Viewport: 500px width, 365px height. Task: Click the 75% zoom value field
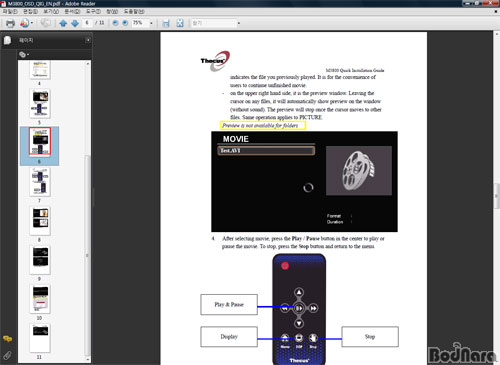tap(139, 23)
